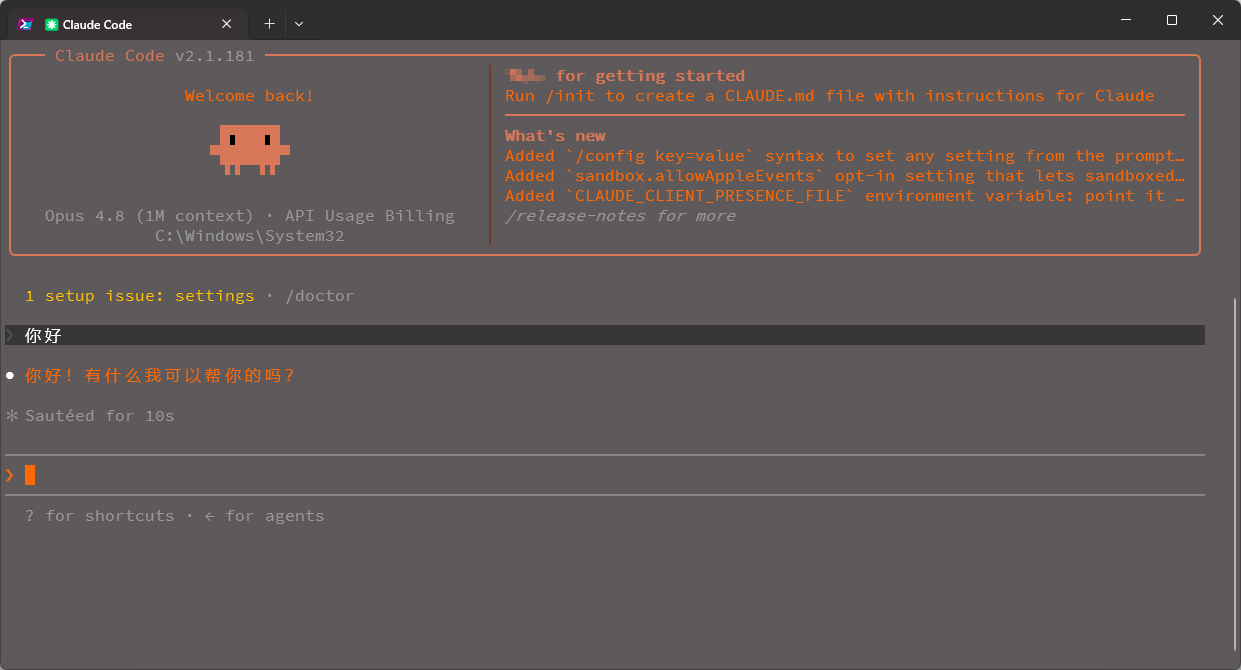Click the '/doctor' command text
This screenshot has width=1241, height=670.
(x=320, y=296)
